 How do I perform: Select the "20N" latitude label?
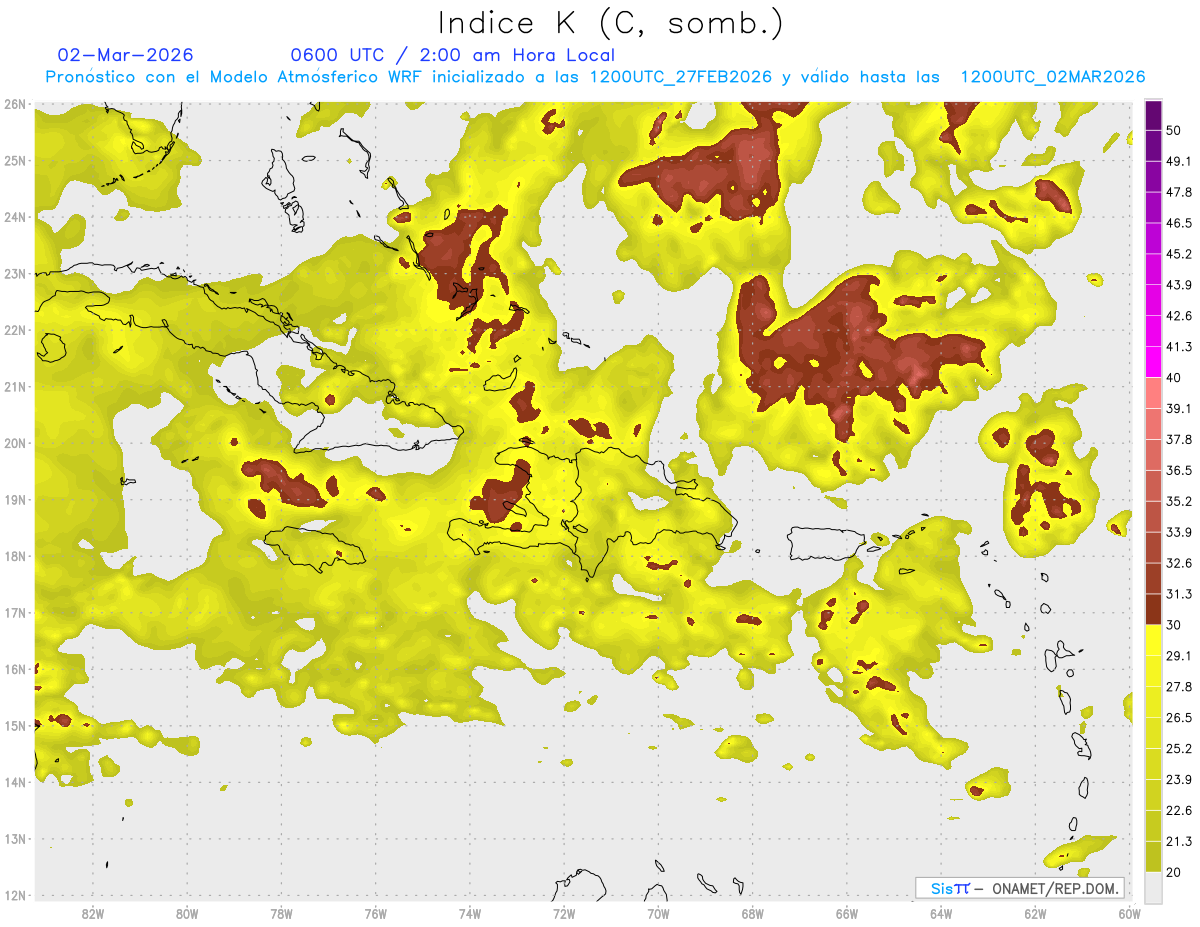tap(15, 443)
